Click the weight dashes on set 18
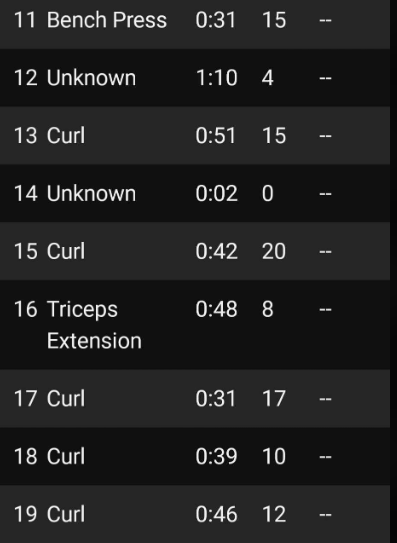 [325, 457]
